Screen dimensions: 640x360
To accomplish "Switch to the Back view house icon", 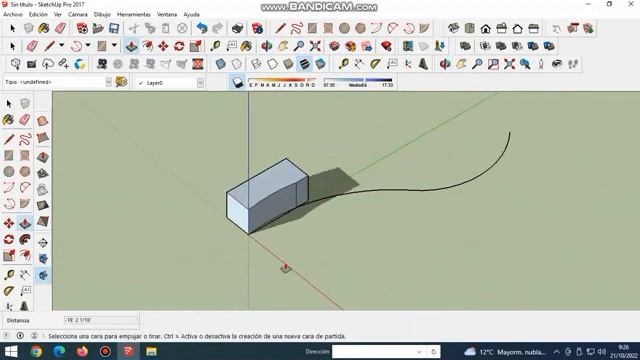I will (518, 28).
